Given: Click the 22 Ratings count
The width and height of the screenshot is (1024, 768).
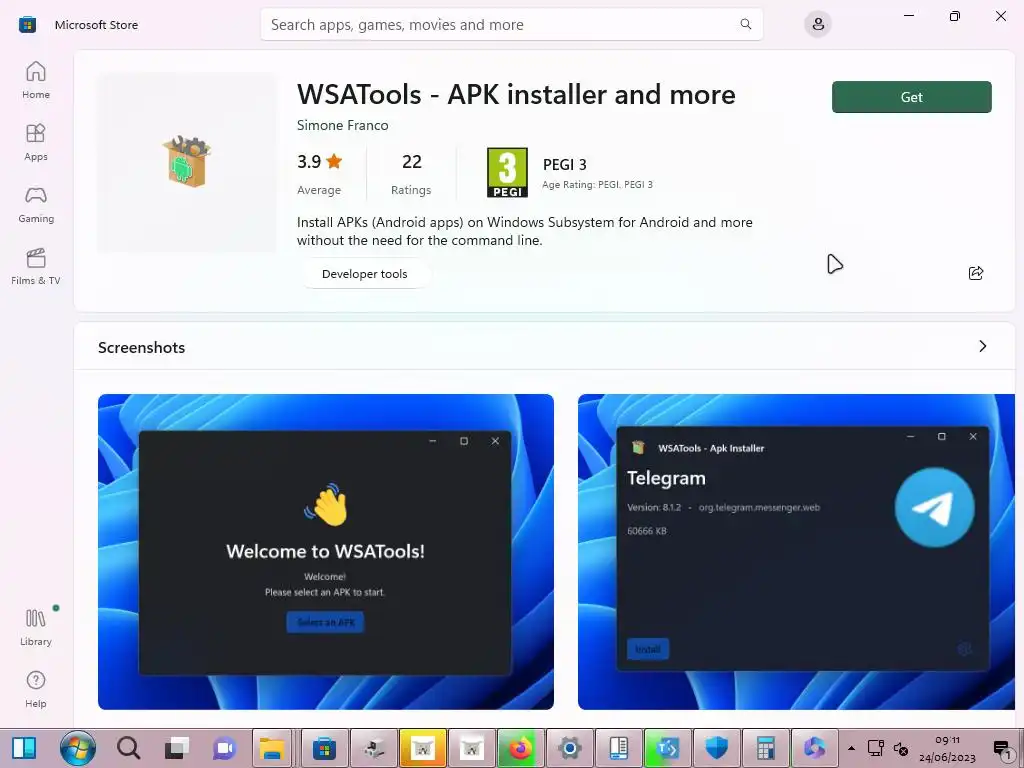Looking at the screenshot, I should [411, 174].
